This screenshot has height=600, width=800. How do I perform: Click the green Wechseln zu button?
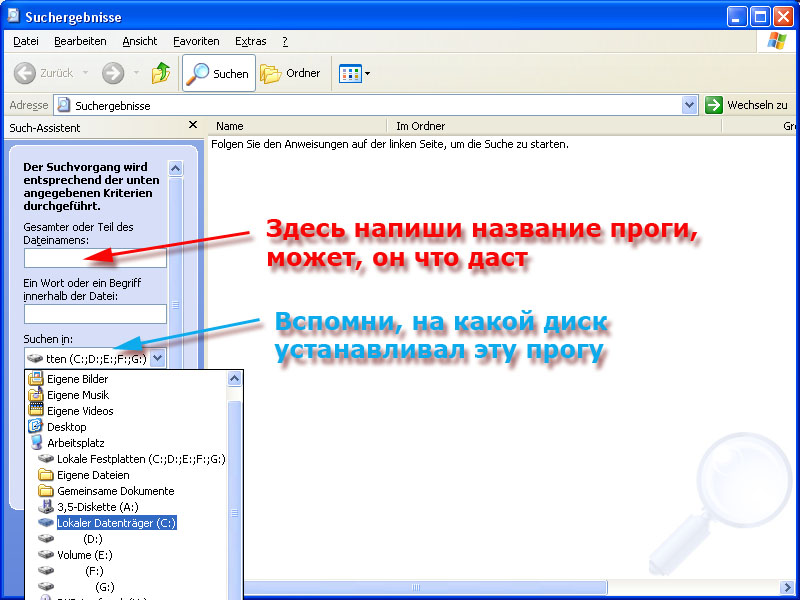747,105
